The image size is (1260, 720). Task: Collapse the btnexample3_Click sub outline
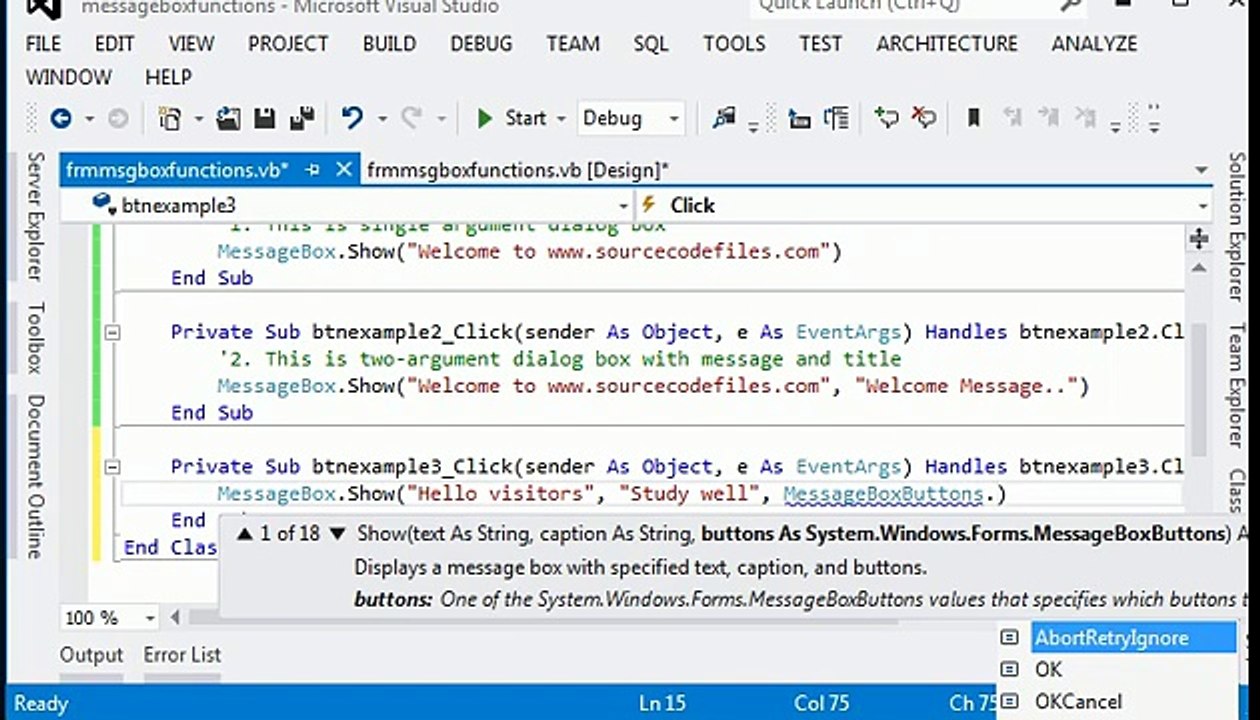tap(112, 467)
